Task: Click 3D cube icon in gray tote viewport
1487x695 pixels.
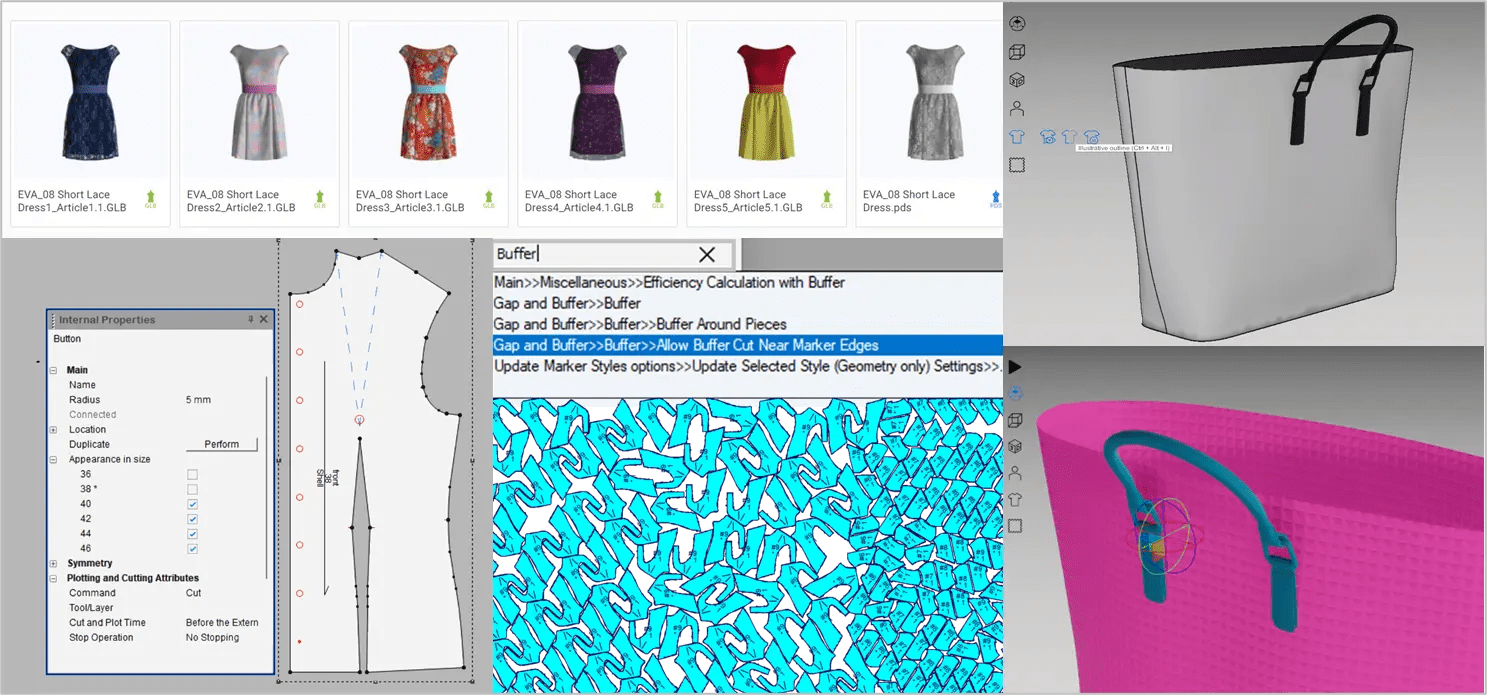Action: point(1017,80)
